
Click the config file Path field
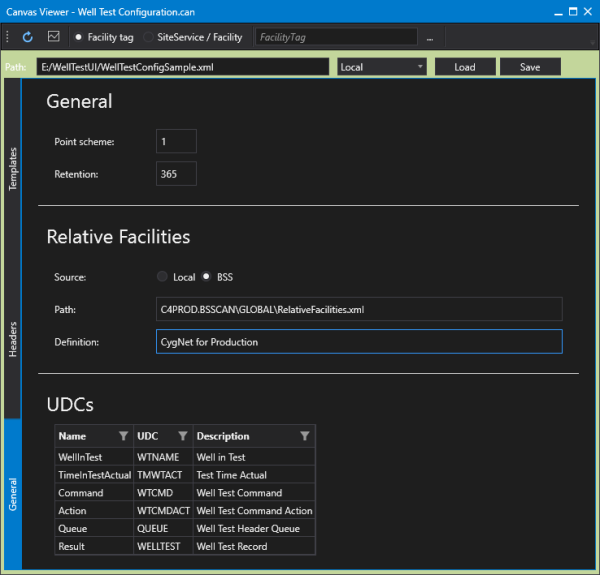point(183,67)
